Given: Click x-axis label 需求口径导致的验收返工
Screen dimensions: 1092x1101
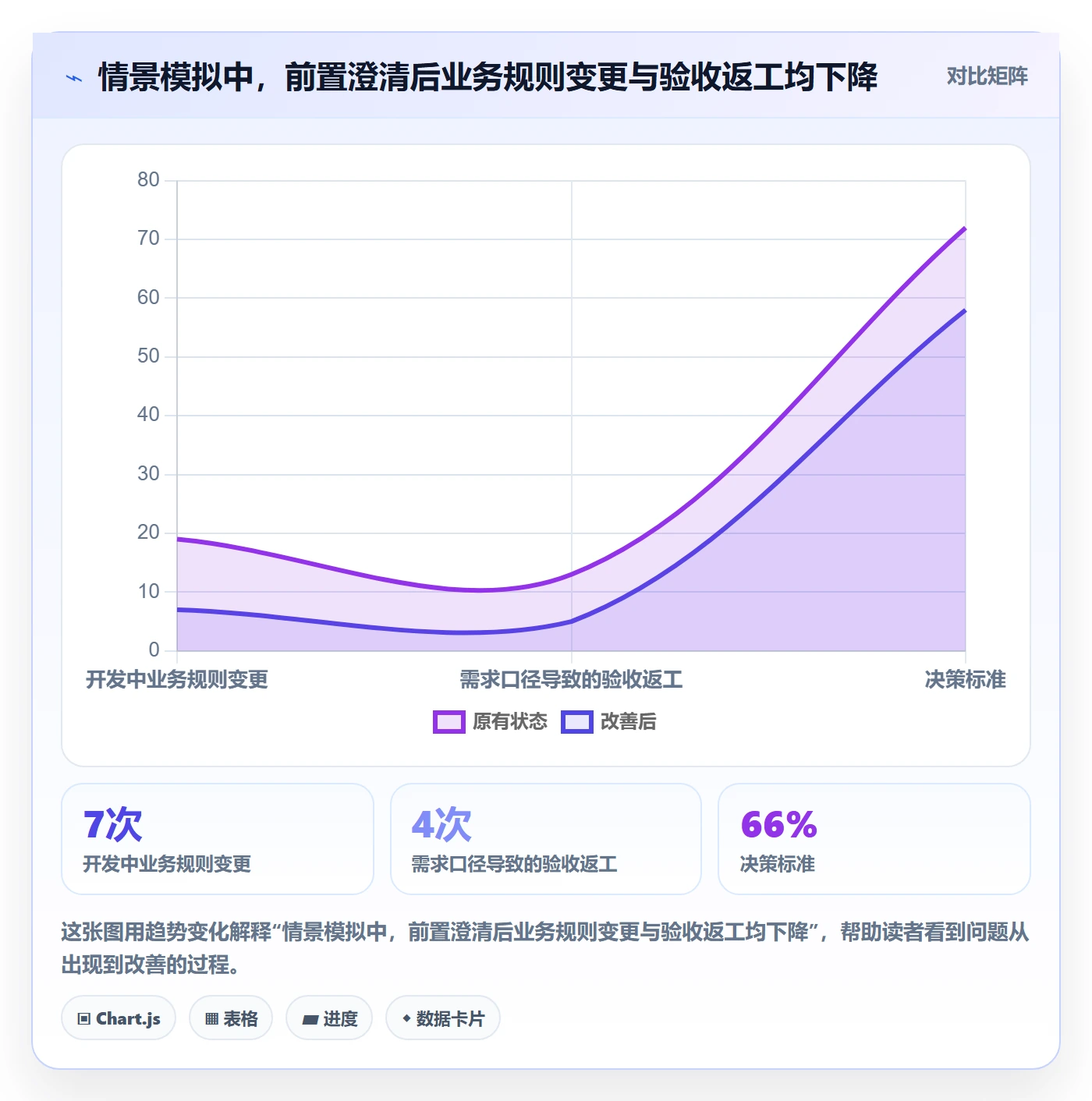Looking at the screenshot, I should coord(571,680).
